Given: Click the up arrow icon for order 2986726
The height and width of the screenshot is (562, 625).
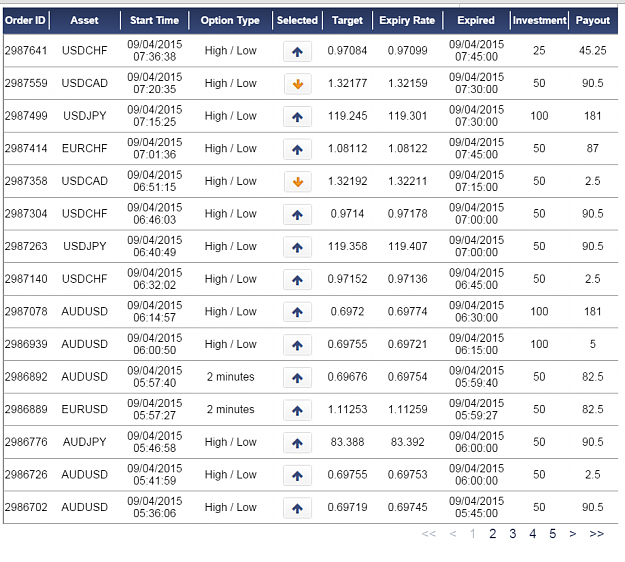Looking at the screenshot, I should [297, 476].
